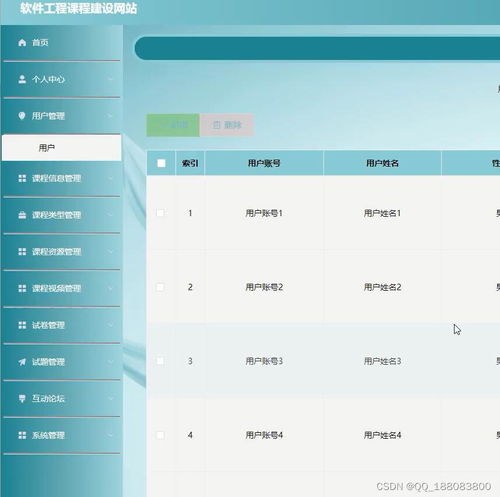Click the cell 用户账号3

click(264, 361)
